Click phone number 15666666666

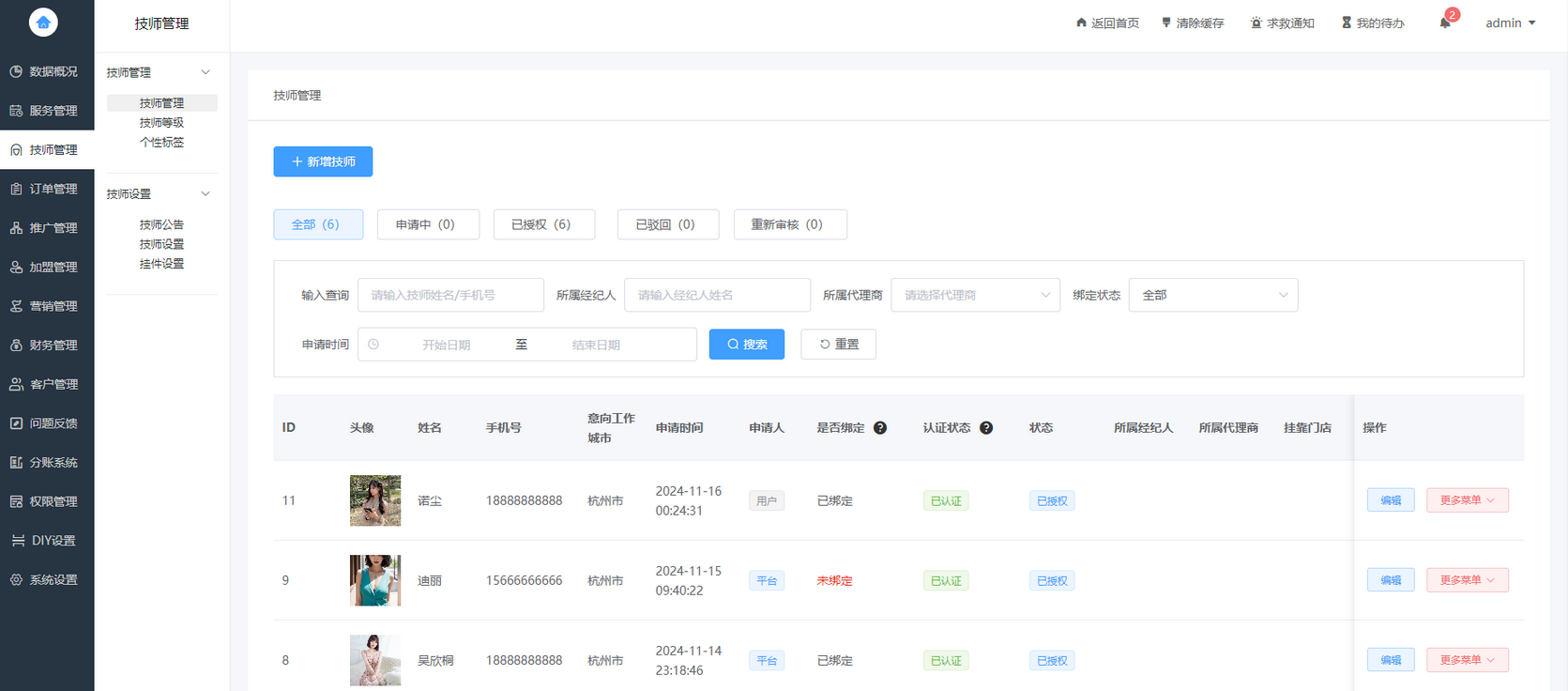[524, 581]
